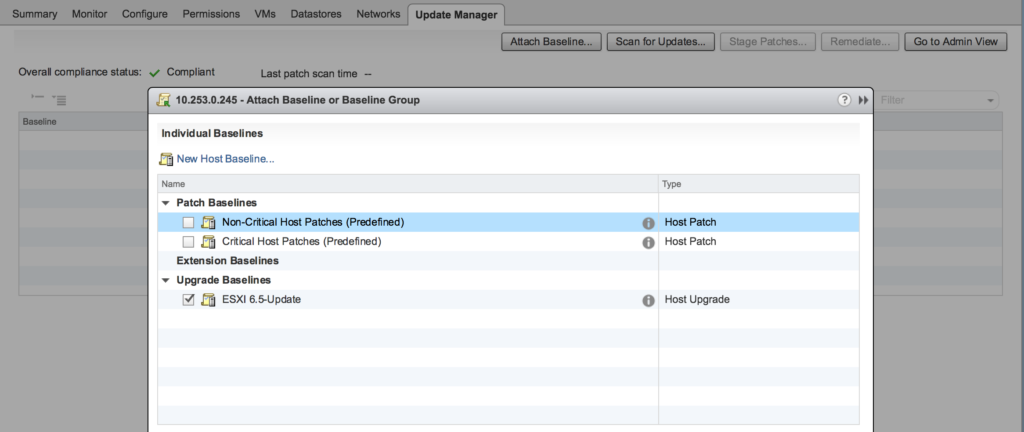Open info for Non-Critical Host Patches baseline

pyautogui.click(x=648, y=223)
